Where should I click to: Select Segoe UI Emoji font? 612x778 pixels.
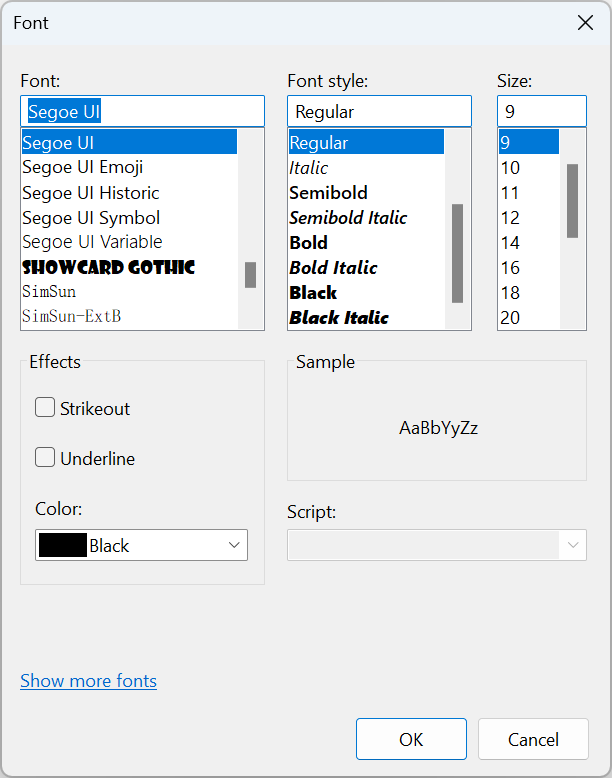129,167
